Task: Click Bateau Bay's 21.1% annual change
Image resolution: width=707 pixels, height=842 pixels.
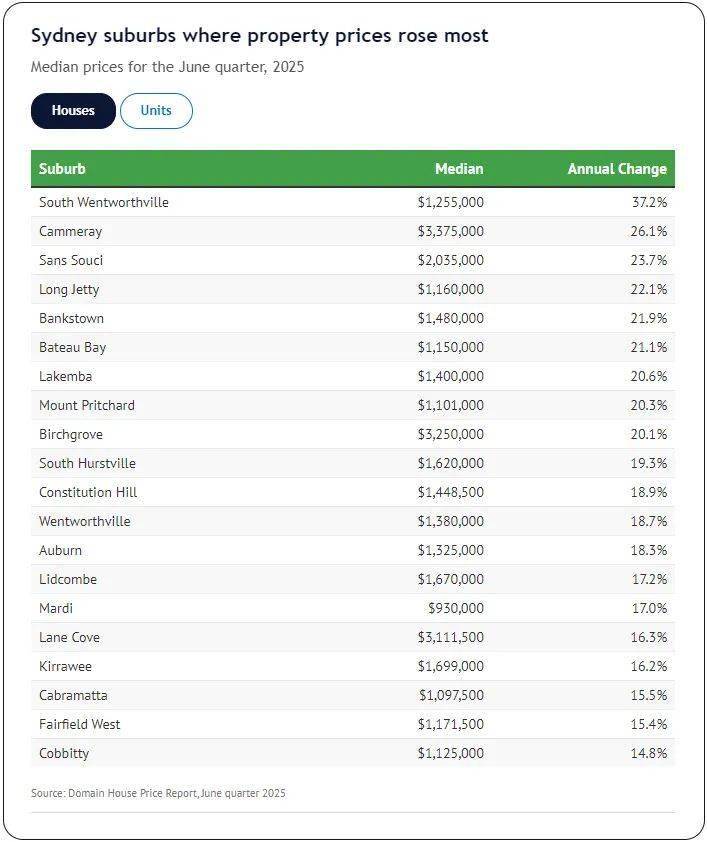Action: [x=650, y=347]
